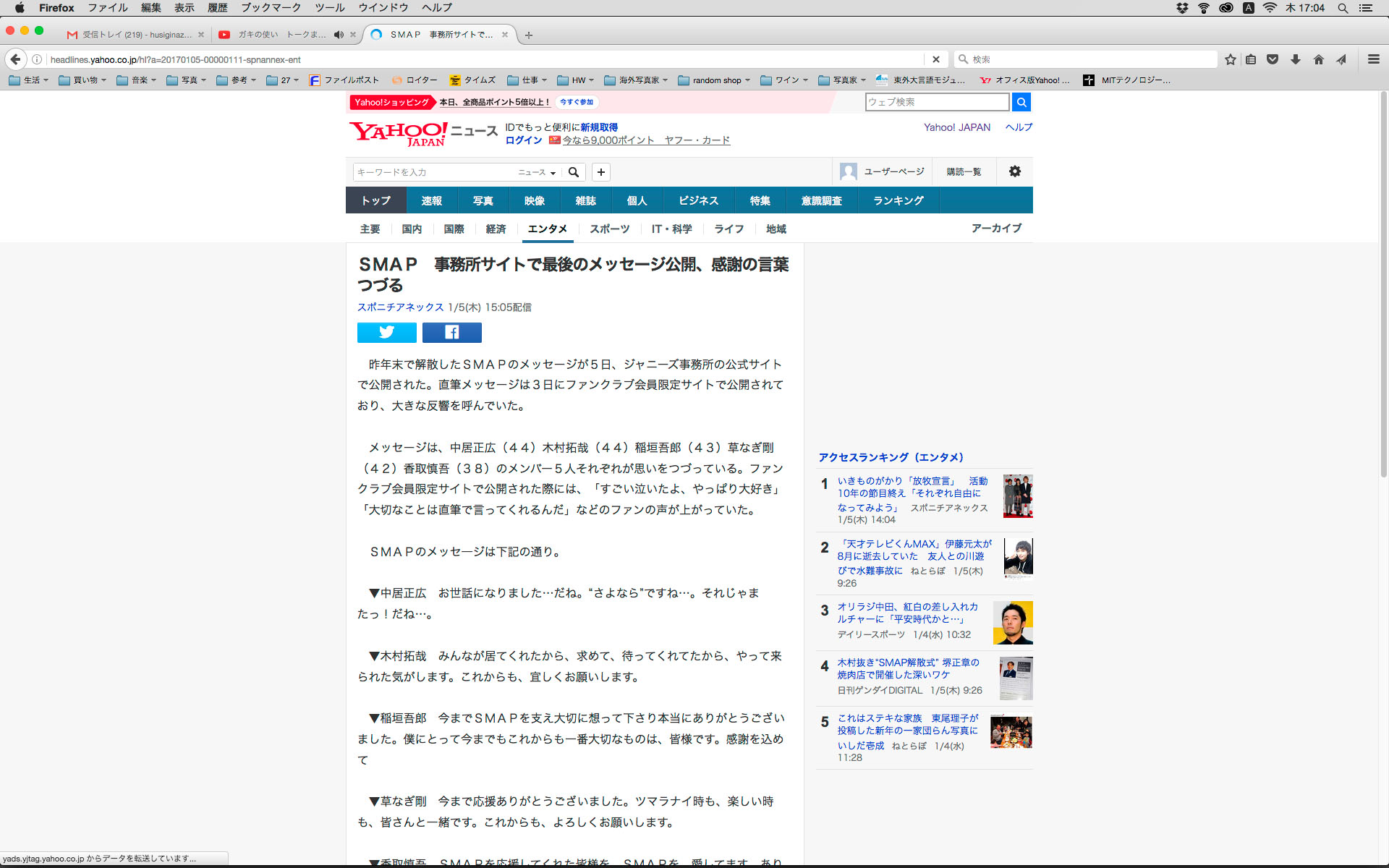1389x868 pixels.
Task: Open the Firefox hamburger menu
Action: [1373, 59]
